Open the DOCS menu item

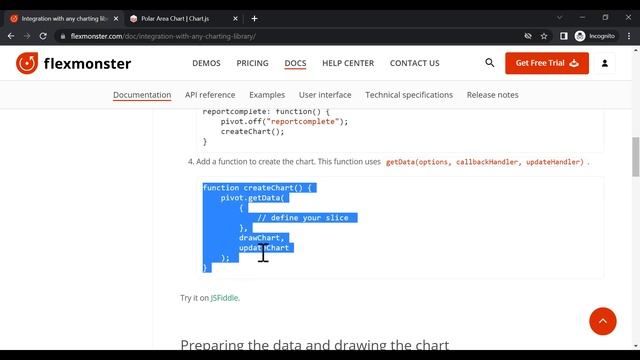tap(295, 63)
